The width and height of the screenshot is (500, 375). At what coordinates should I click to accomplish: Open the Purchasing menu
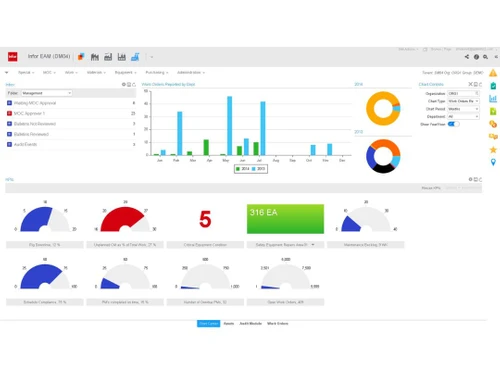coord(157,72)
